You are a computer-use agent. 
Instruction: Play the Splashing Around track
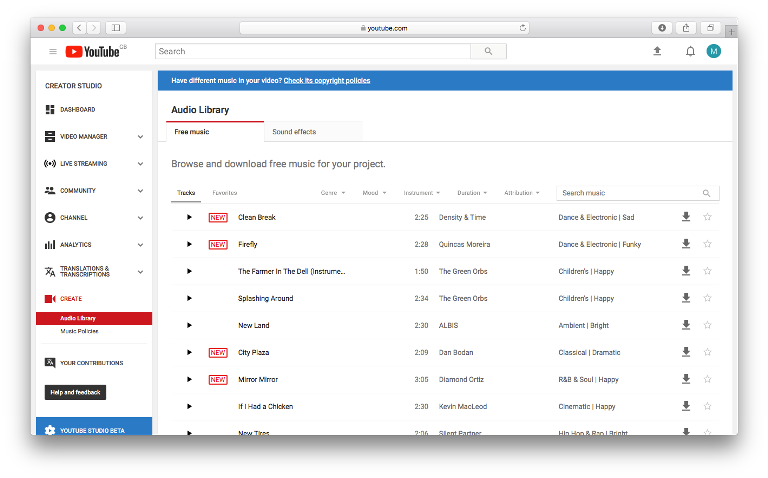tap(189, 298)
